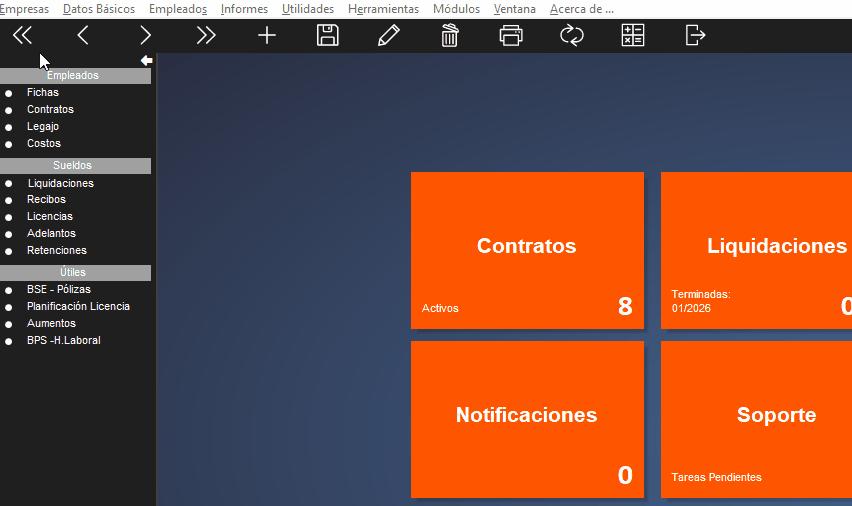Exit using the logout door icon

click(695, 36)
